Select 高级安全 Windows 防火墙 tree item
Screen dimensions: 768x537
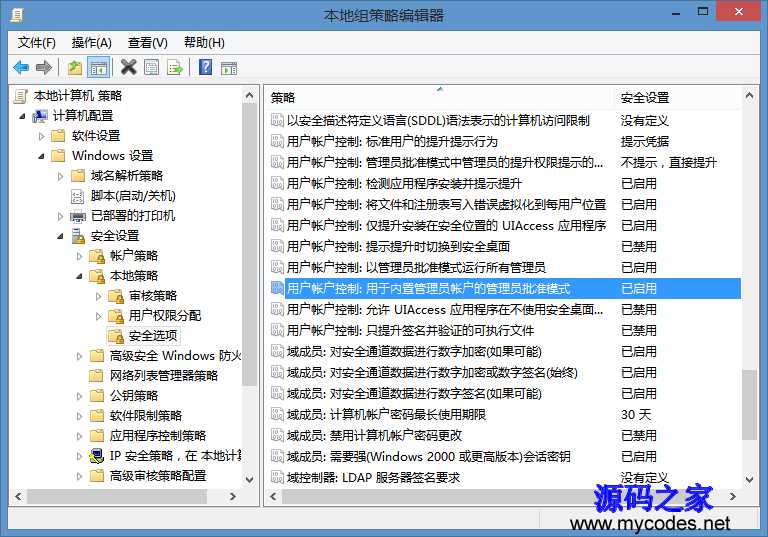click(x=175, y=356)
